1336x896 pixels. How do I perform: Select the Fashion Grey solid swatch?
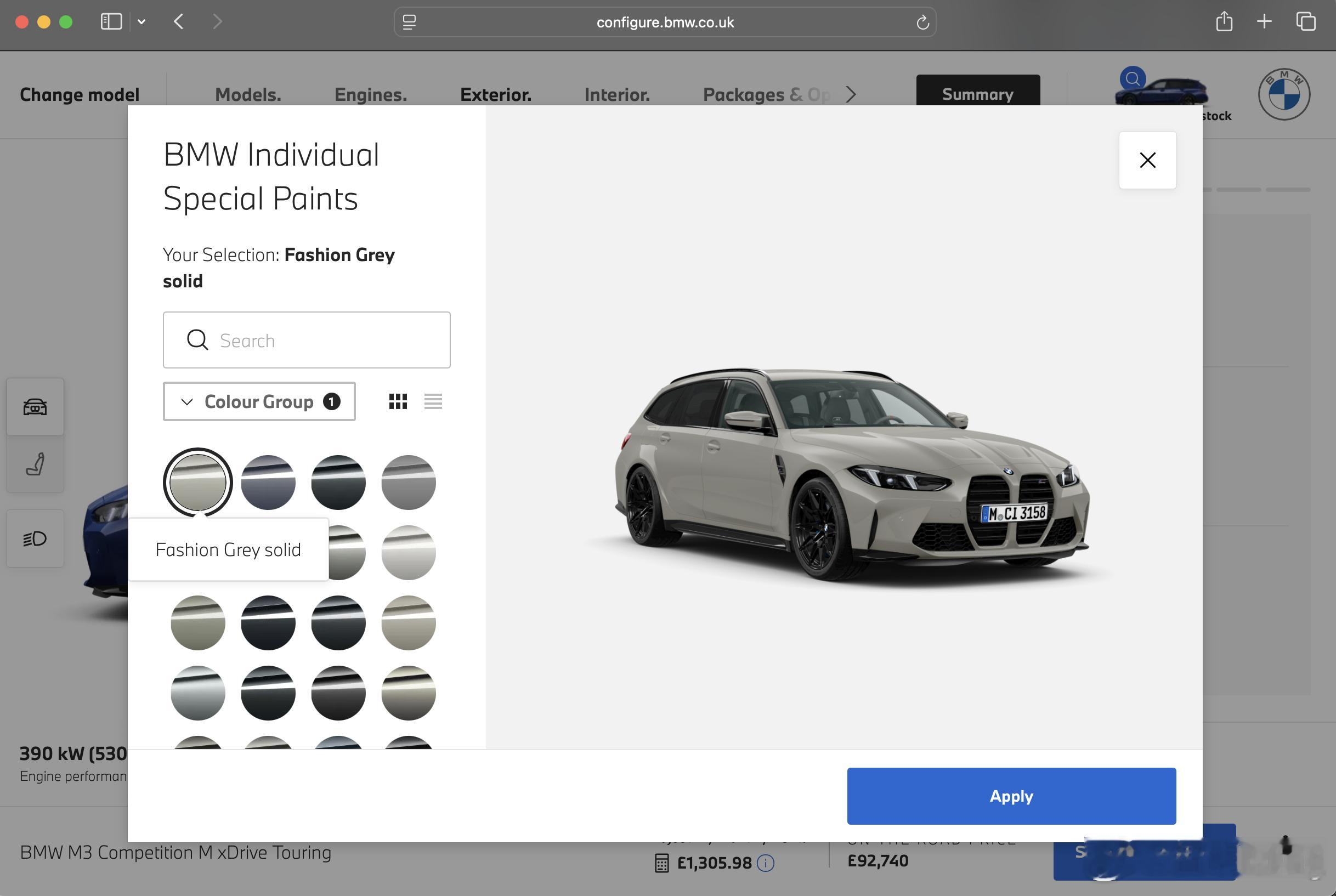[198, 483]
